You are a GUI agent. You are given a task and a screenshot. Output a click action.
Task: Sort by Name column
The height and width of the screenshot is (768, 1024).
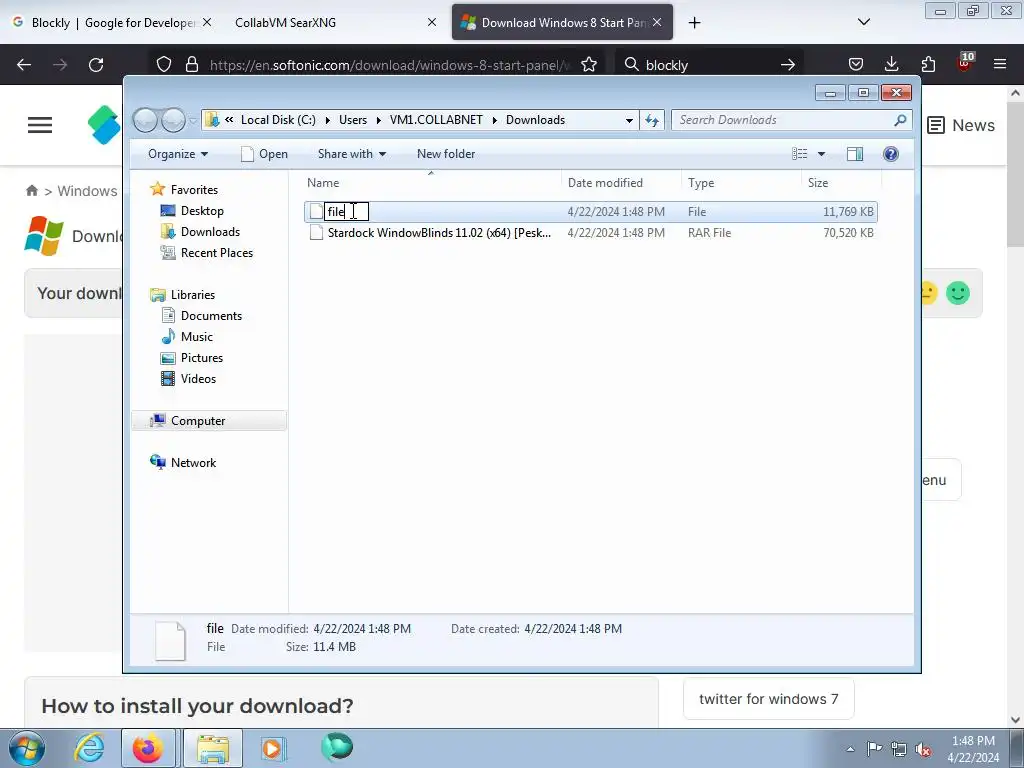pyautogui.click(x=431, y=183)
